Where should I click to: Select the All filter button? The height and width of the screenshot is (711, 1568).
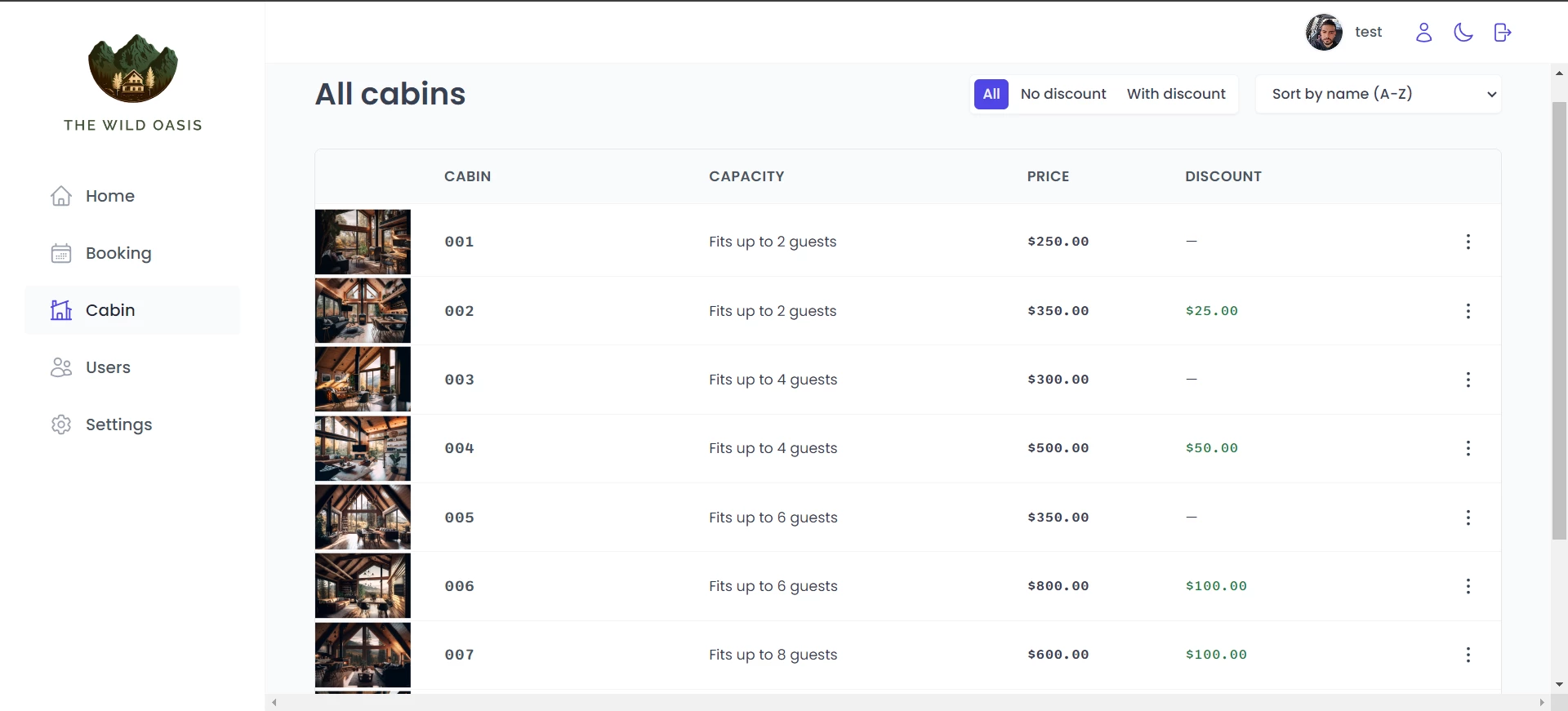(991, 94)
